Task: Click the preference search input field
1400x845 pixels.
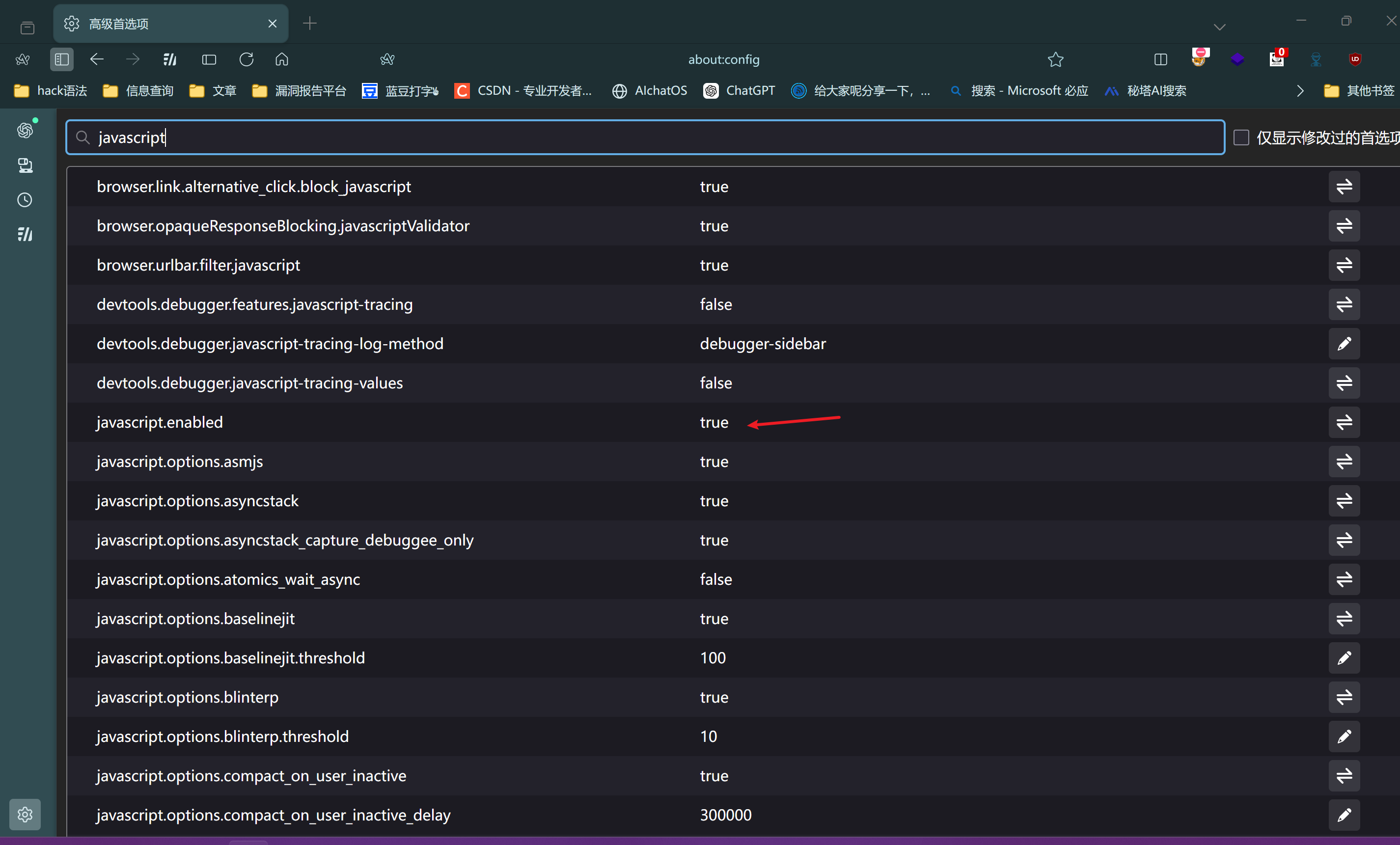Action: point(645,137)
